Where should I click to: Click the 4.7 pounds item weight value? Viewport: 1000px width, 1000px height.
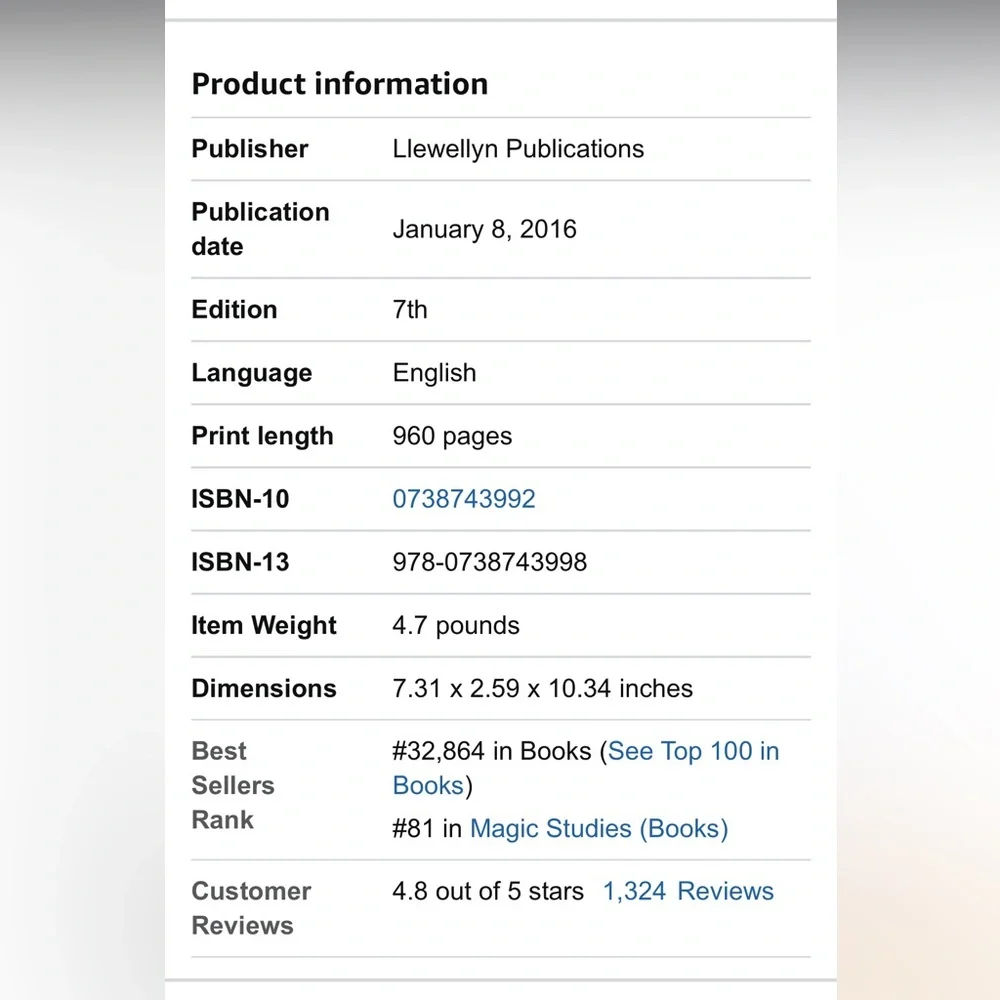[x=456, y=626]
